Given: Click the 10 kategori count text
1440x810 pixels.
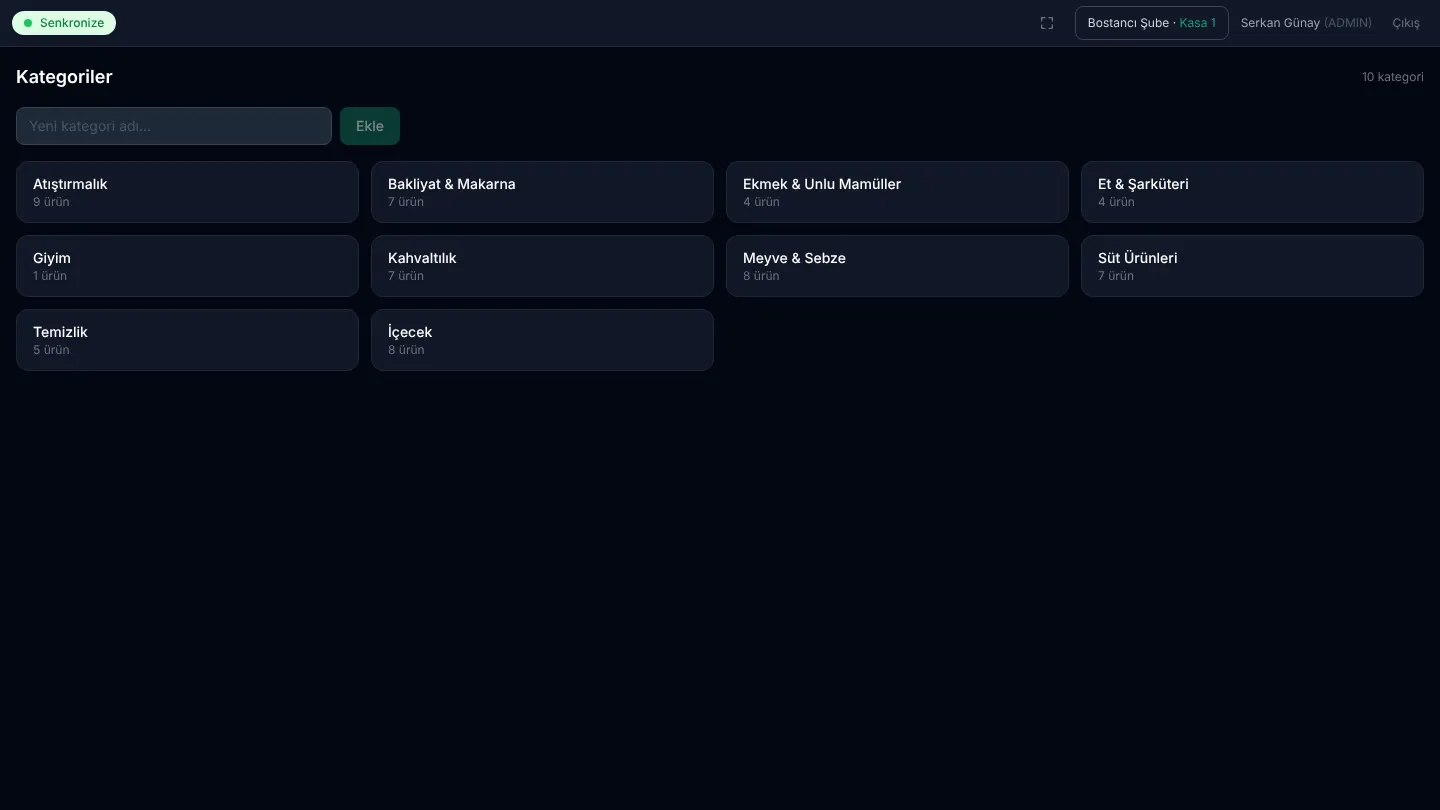Looking at the screenshot, I should pyautogui.click(x=1392, y=77).
